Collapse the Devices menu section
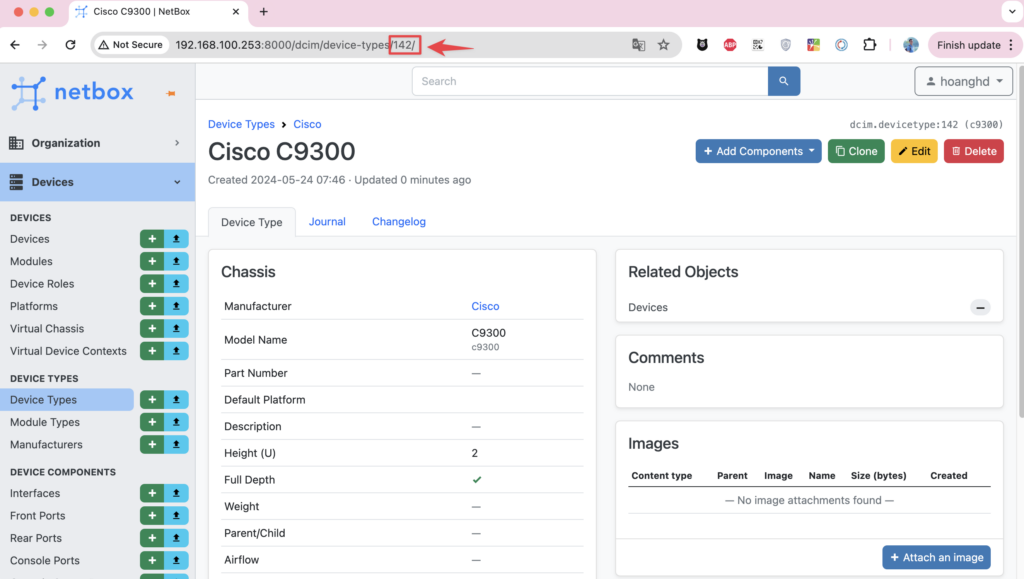1024x579 pixels. (97, 182)
